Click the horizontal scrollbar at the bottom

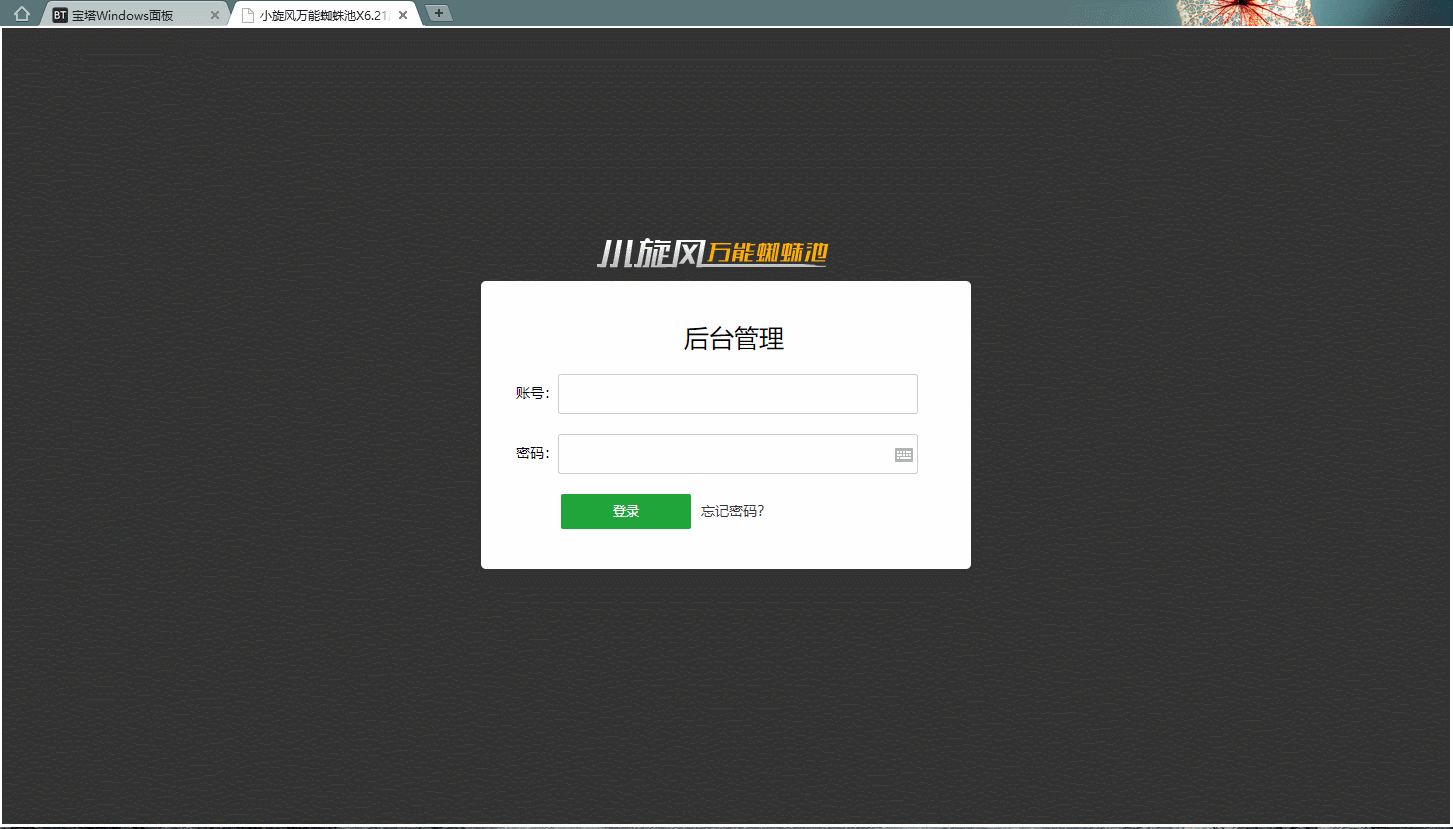point(726,824)
